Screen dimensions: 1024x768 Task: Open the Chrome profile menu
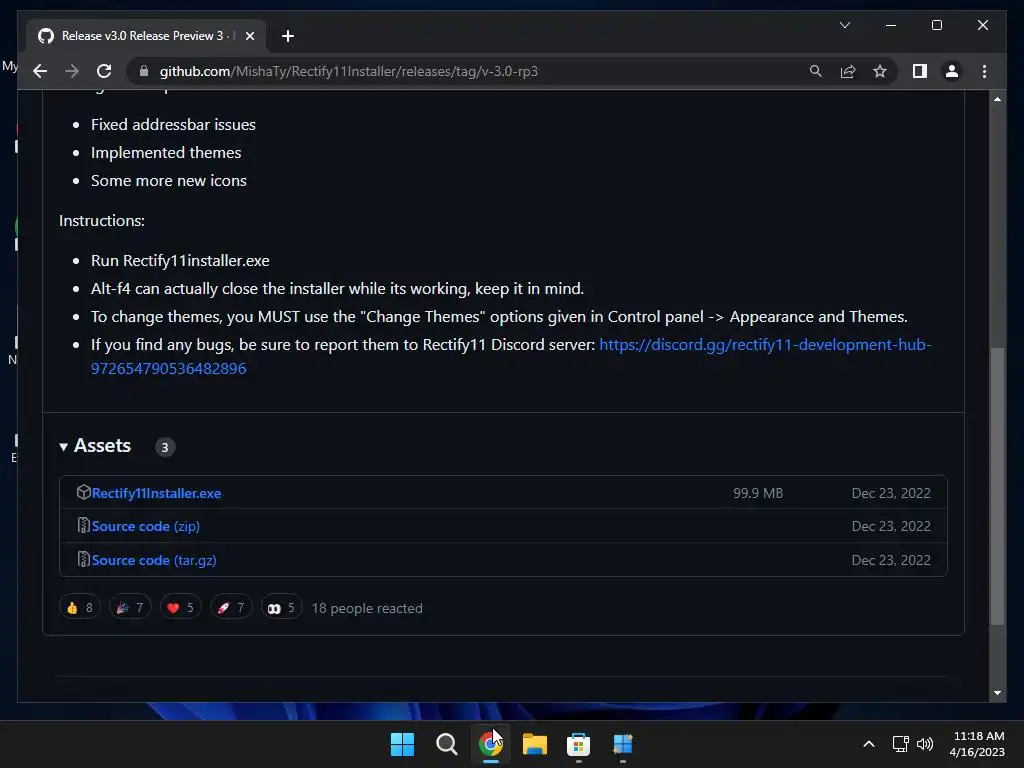(x=952, y=71)
